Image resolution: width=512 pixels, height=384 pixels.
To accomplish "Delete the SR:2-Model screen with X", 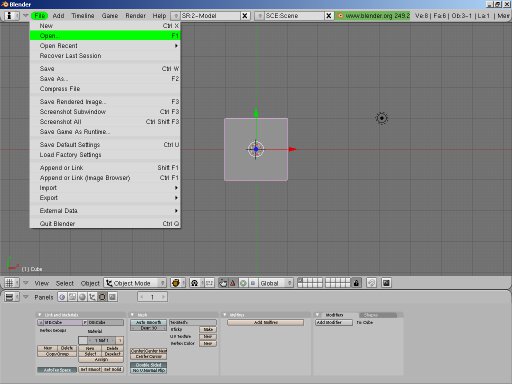I will click(245, 16).
